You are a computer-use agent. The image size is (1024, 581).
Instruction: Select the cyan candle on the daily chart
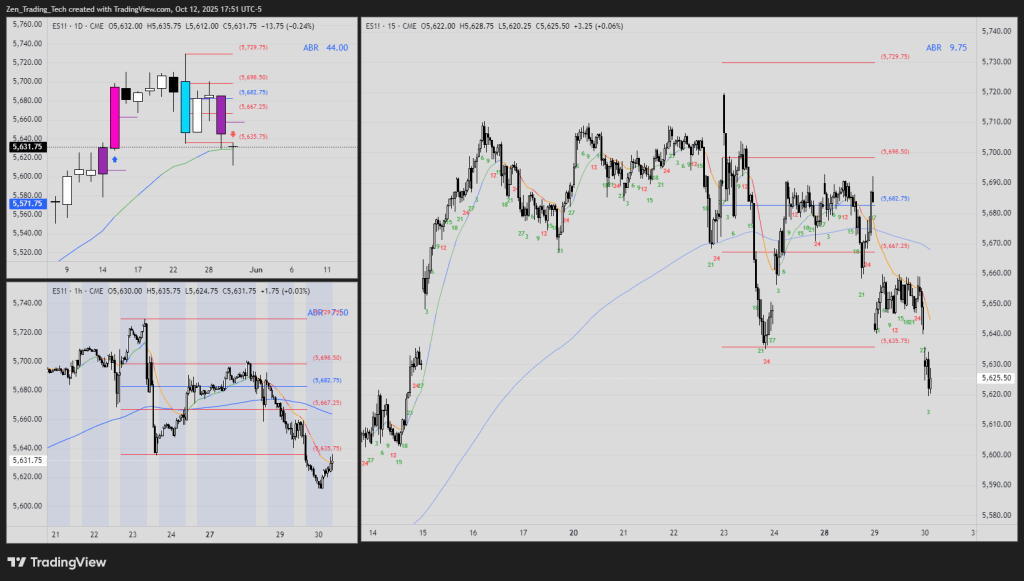tap(185, 106)
